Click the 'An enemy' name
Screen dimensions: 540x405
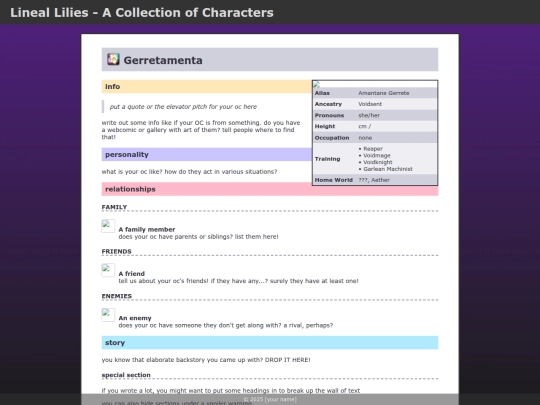pyautogui.click(x=135, y=318)
